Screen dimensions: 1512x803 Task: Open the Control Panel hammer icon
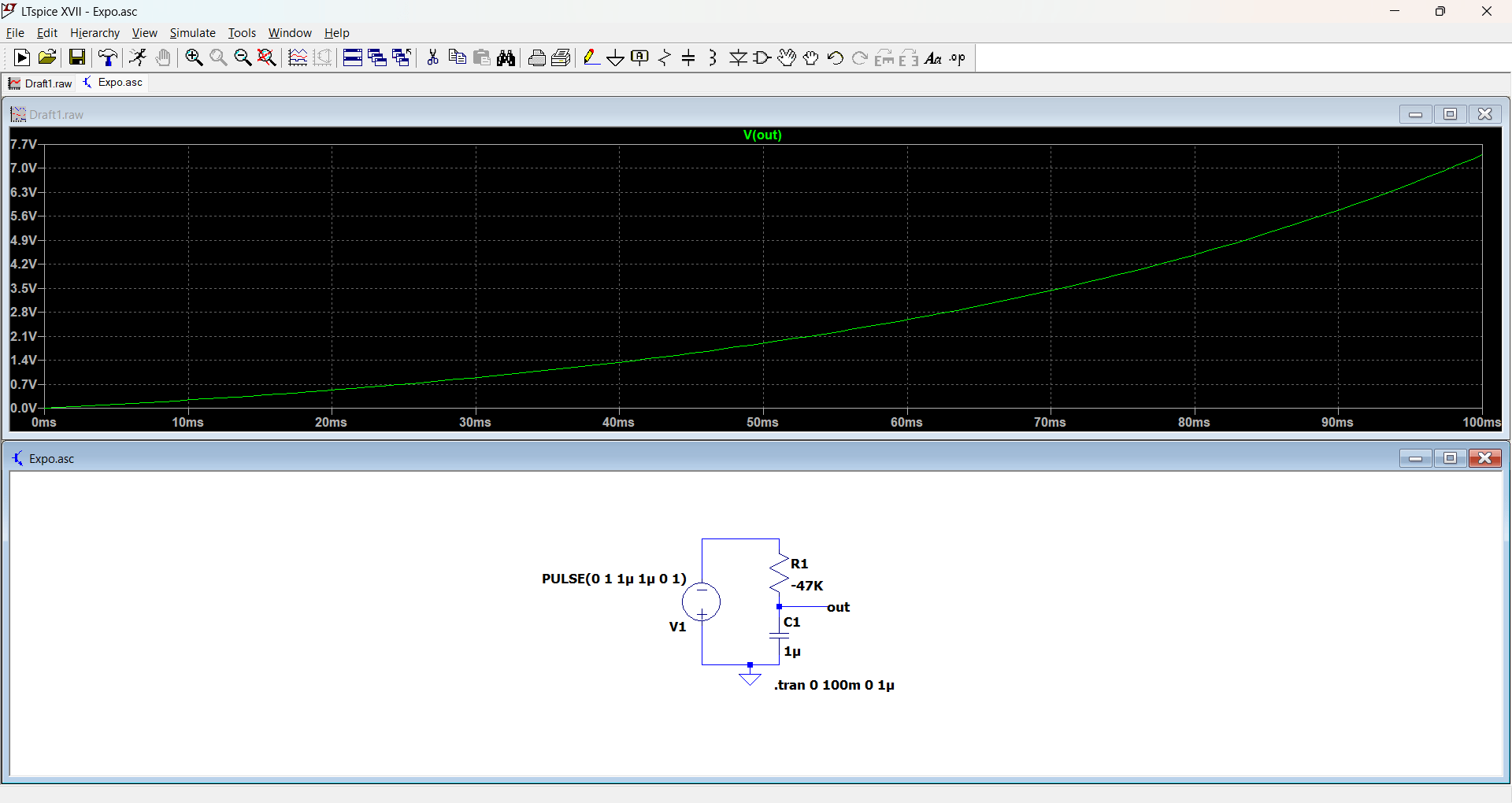(x=108, y=57)
